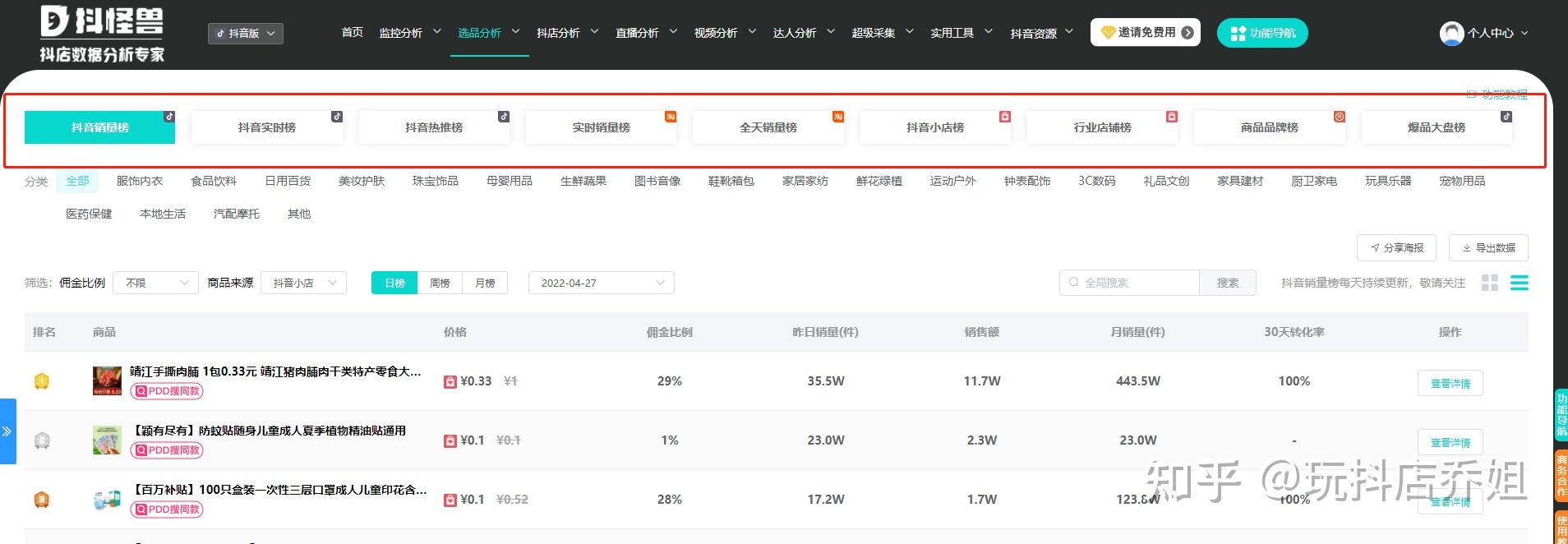The image size is (1568, 544).
Task: Expand the 选品分析 menu
Action: (x=488, y=33)
